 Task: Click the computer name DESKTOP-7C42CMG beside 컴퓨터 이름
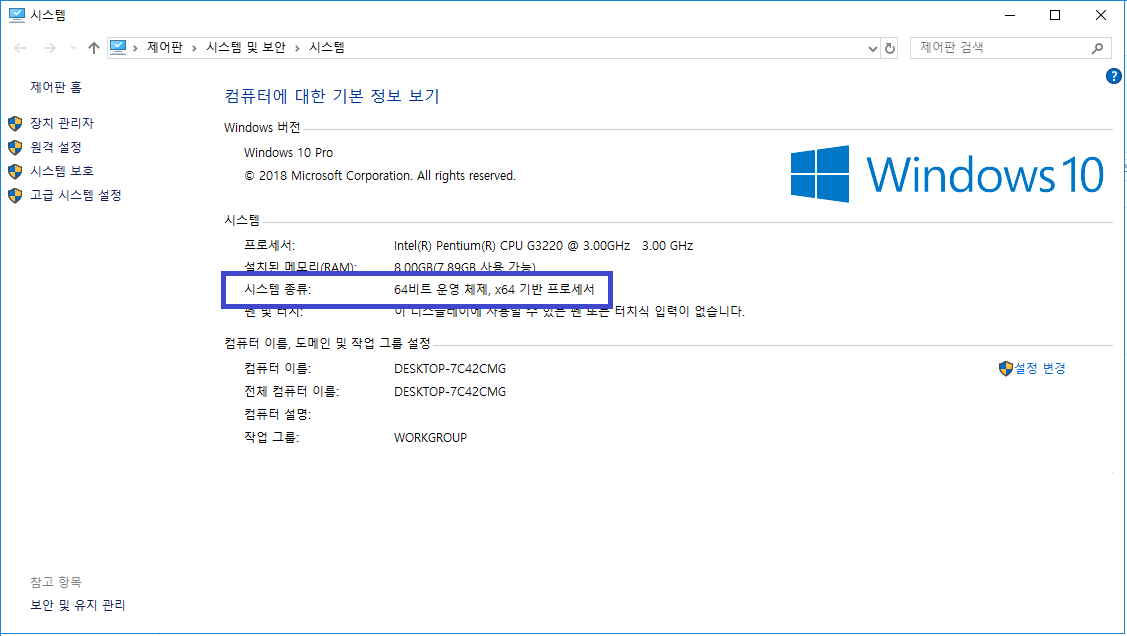tap(450, 369)
